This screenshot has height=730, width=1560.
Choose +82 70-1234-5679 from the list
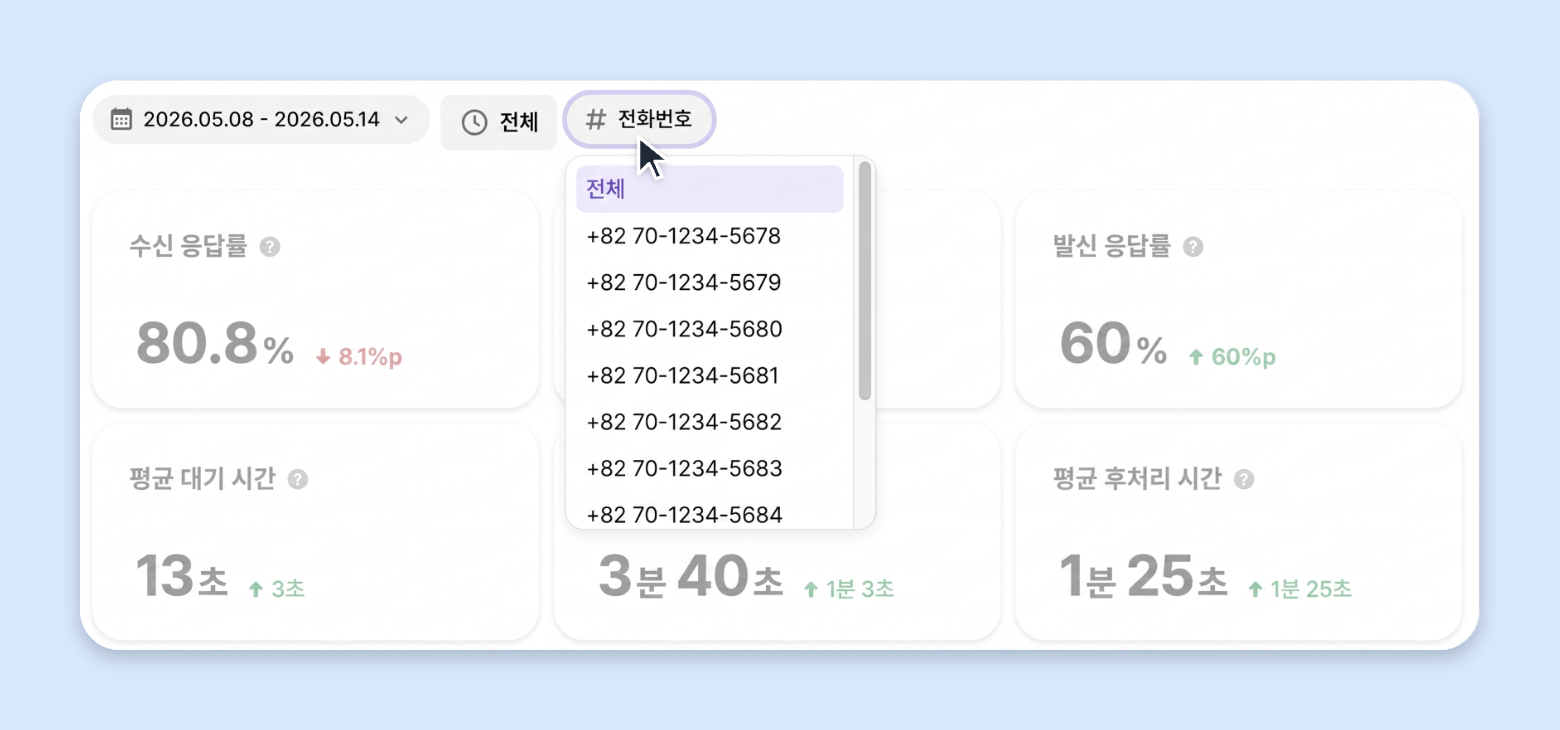click(710, 282)
